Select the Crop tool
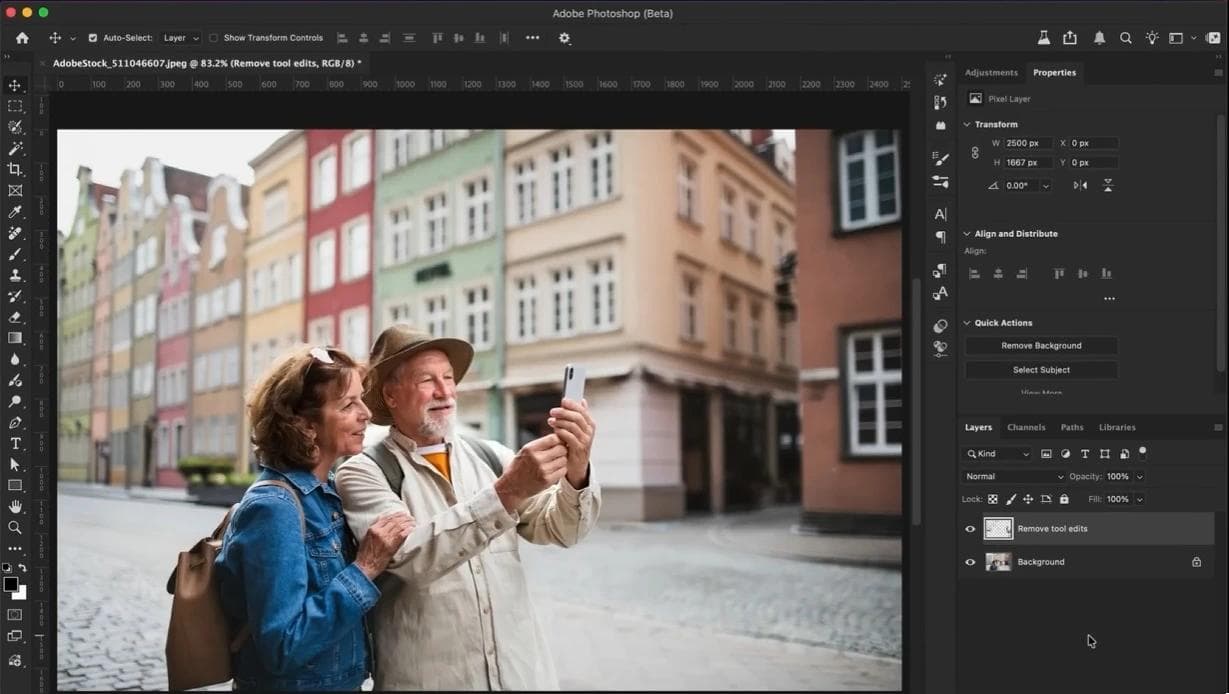The height and width of the screenshot is (694, 1229). [x=15, y=169]
